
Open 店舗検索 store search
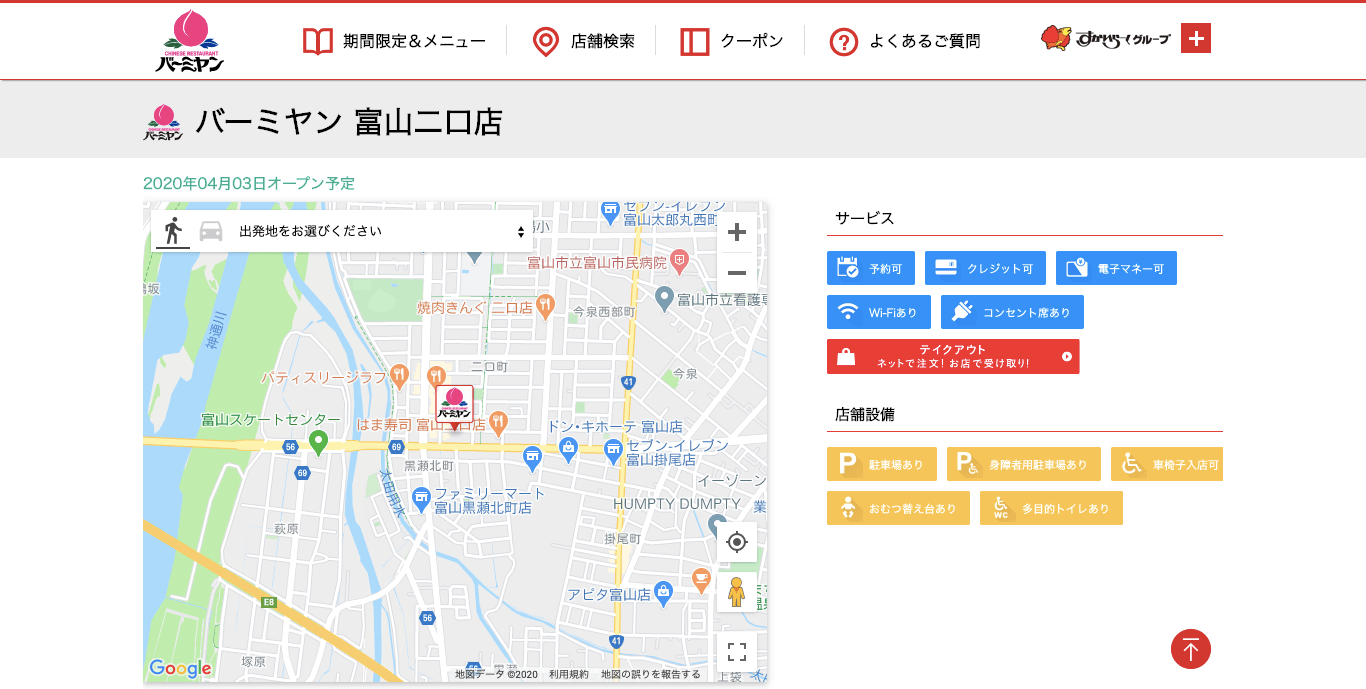[x=583, y=41]
